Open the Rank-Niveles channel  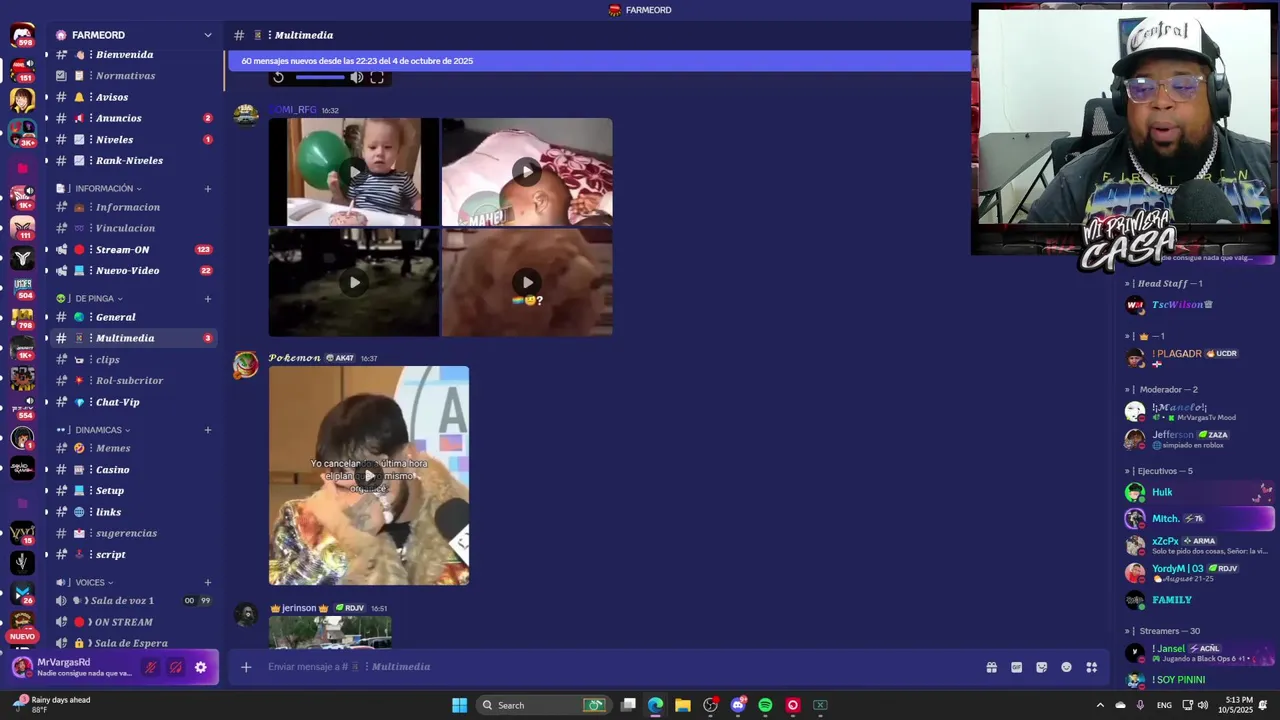pos(134,160)
